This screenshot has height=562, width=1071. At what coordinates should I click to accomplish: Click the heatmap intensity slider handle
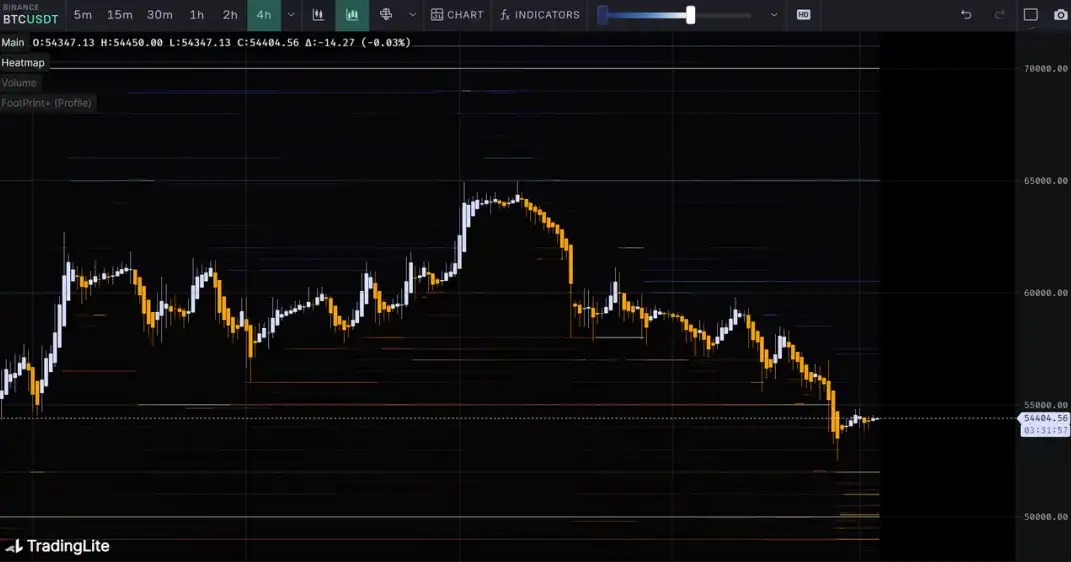pos(690,15)
